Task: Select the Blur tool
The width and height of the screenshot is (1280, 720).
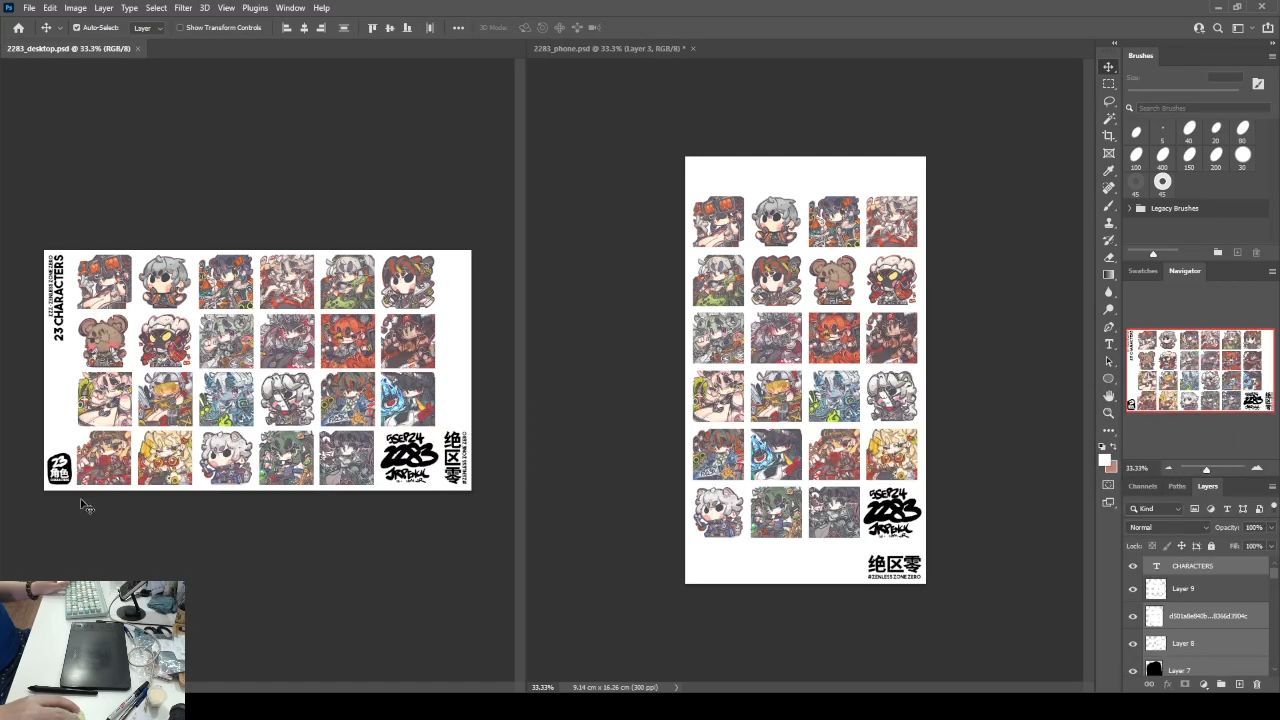Action: 1108,292
